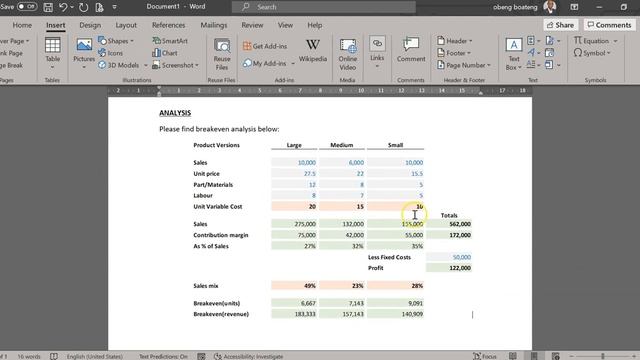Insert Icons from Illustrations group
Screen dimensions: 640x360
111,53
